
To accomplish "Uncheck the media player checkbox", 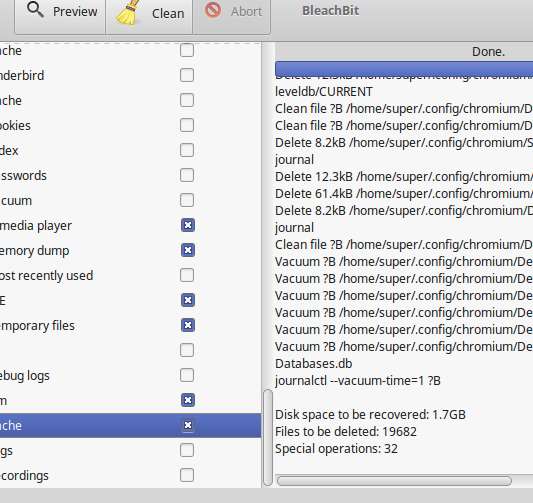I will click(x=188, y=225).
